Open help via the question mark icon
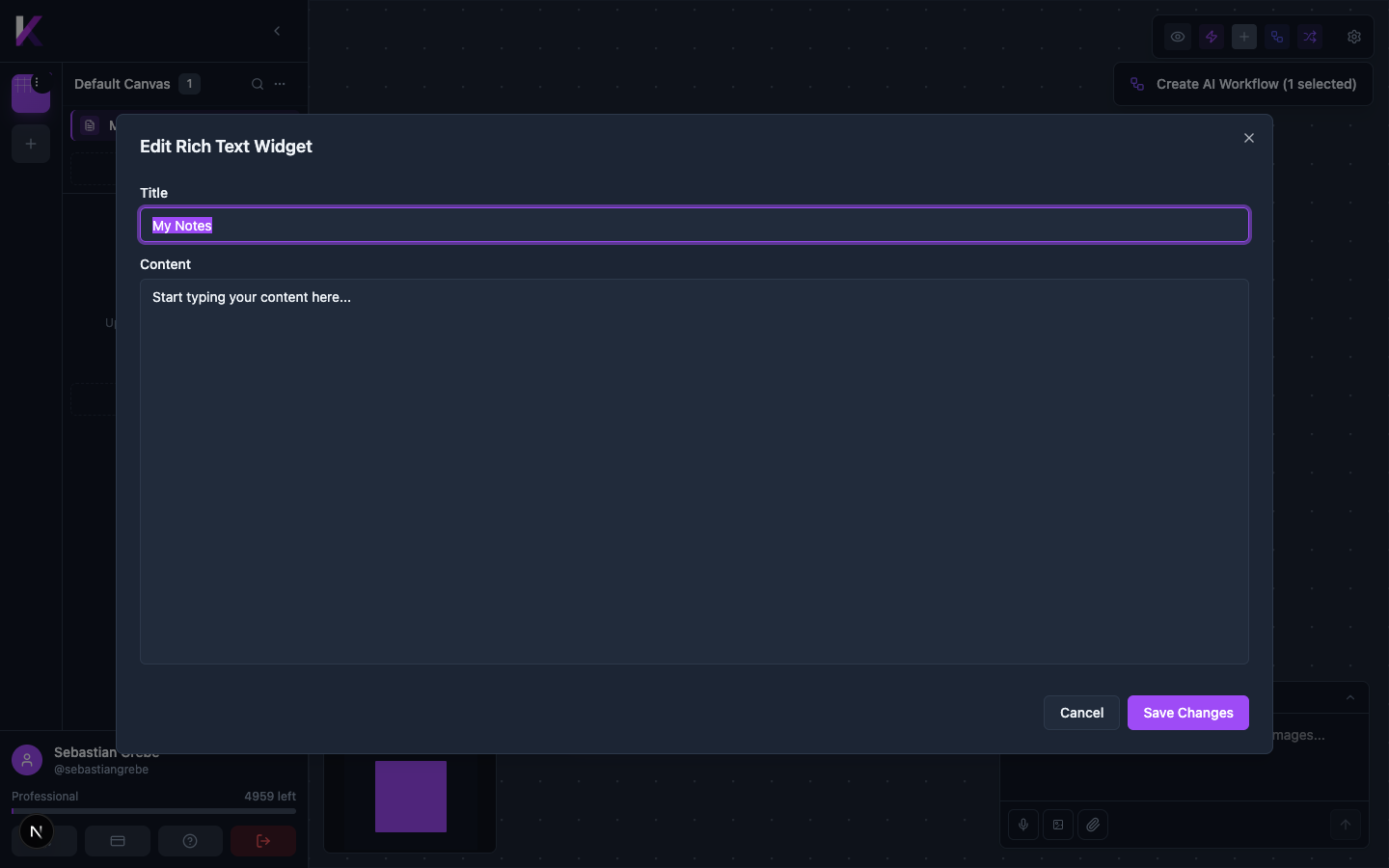Viewport: 1389px width, 868px height. point(190,841)
